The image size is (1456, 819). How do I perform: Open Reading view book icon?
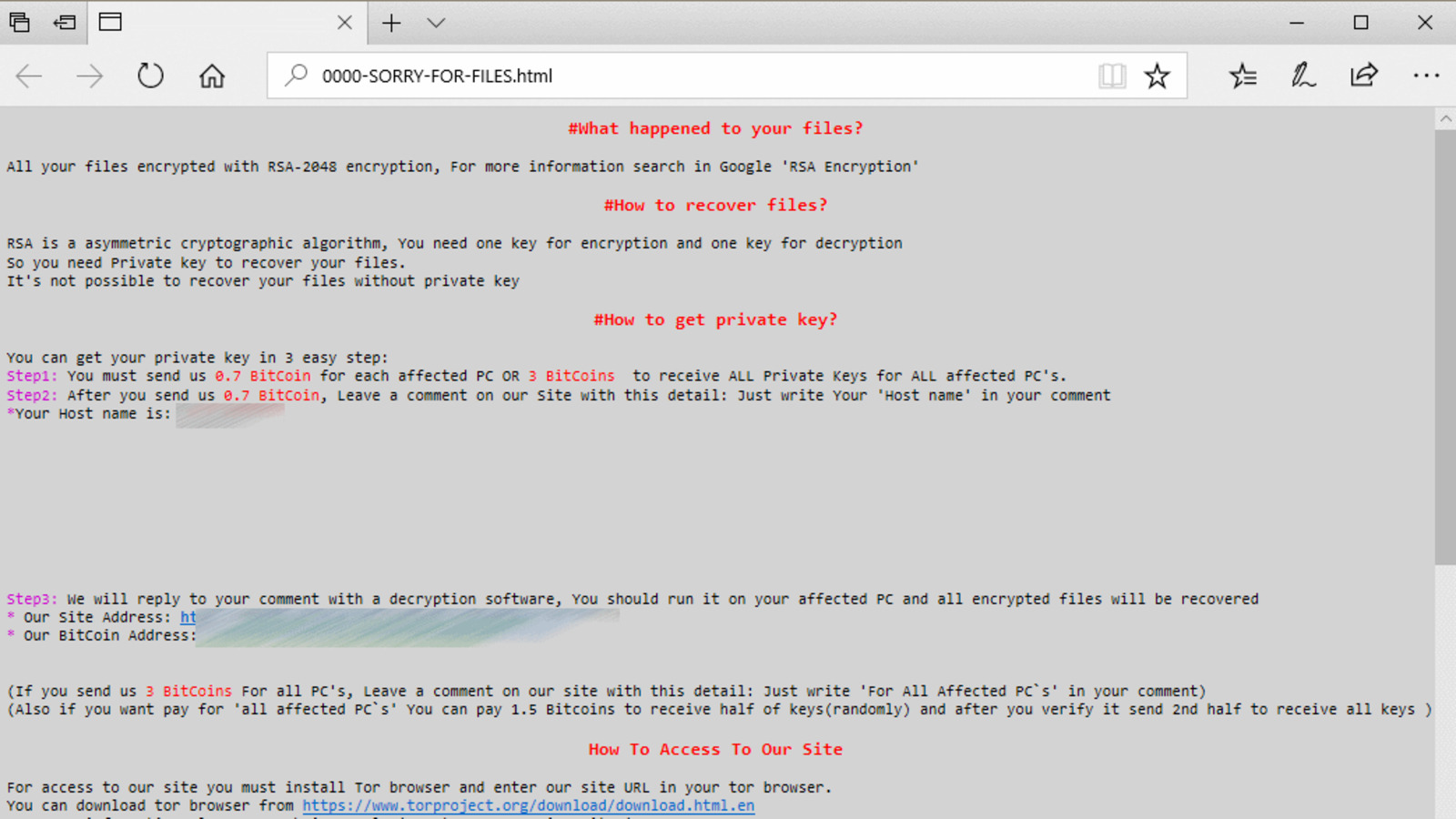(1111, 76)
